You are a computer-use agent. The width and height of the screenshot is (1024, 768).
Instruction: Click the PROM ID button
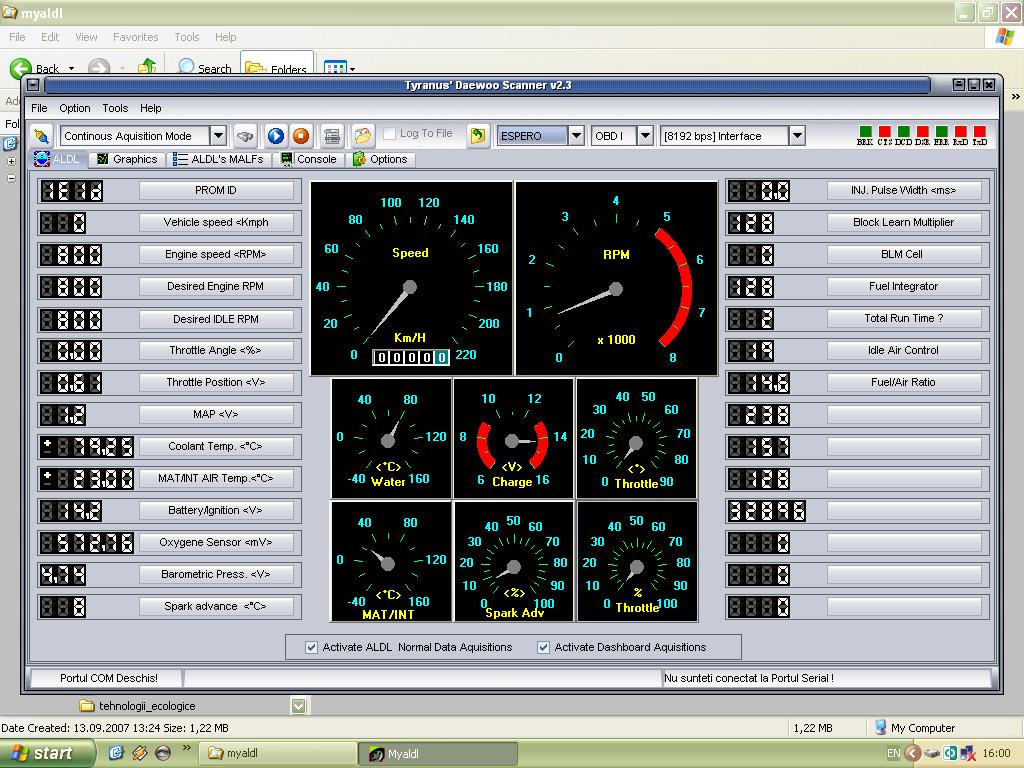216,190
